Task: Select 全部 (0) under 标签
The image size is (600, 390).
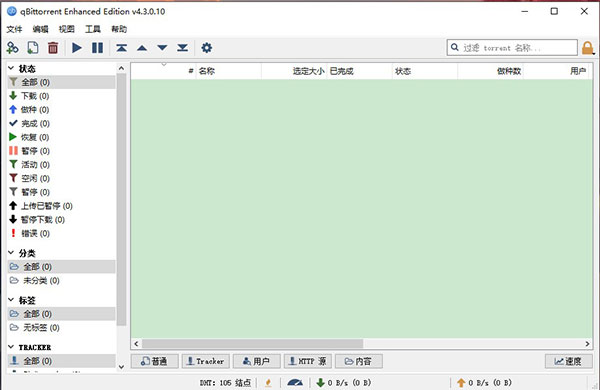Action: [x=61, y=314]
